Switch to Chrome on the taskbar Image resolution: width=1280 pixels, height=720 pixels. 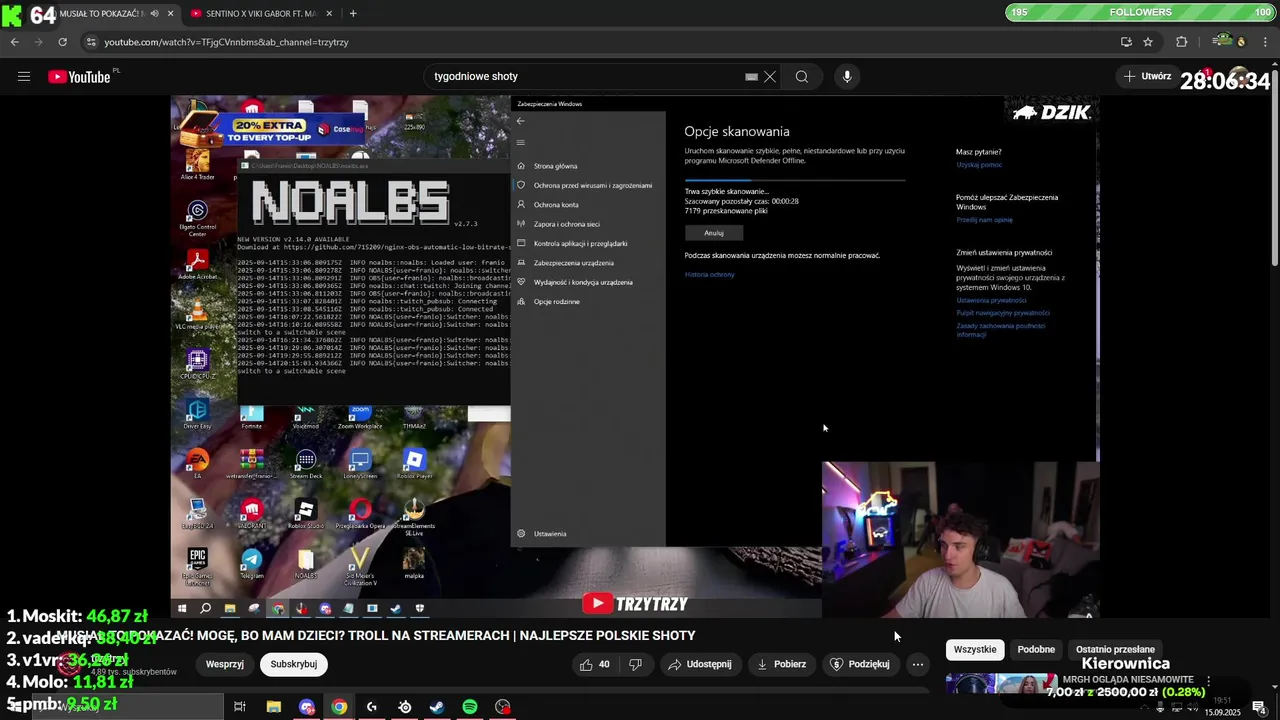(x=339, y=707)
